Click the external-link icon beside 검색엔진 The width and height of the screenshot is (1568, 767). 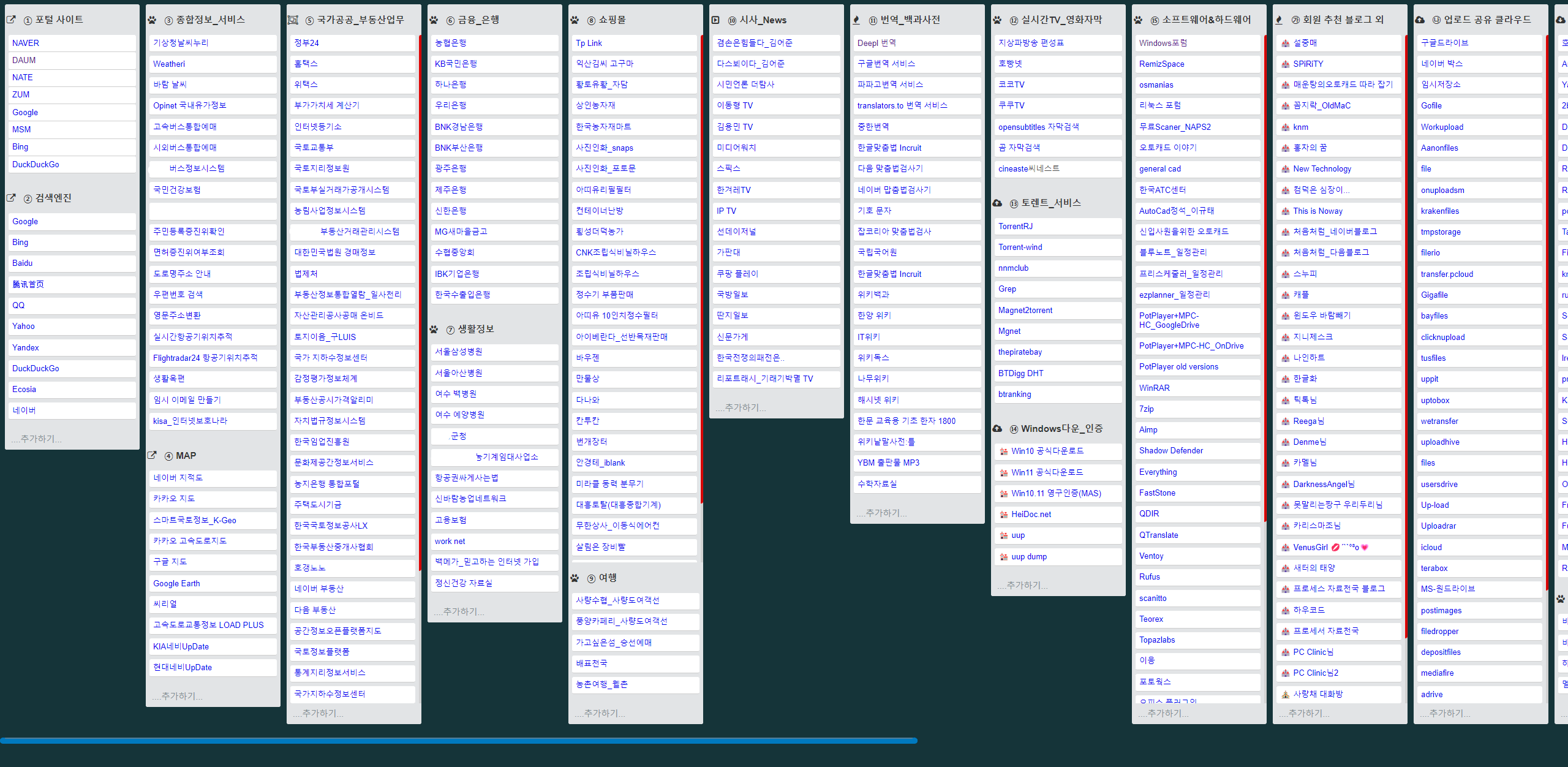[x=11, y=198]
